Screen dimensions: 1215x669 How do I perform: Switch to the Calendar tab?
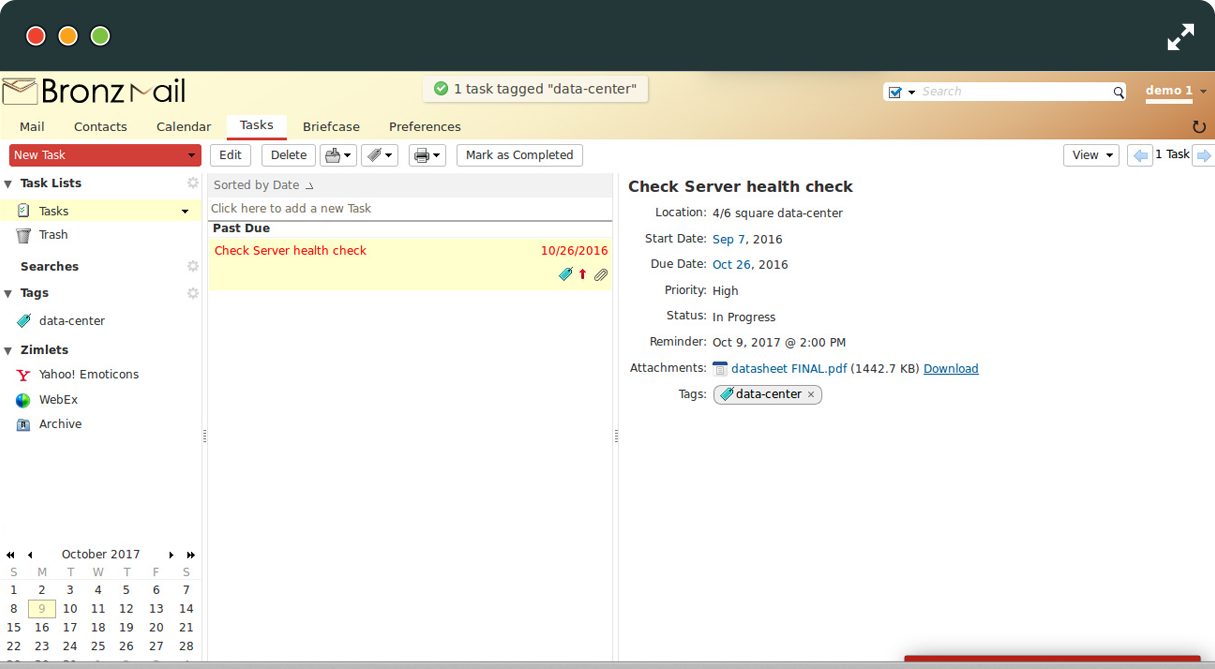tap(183, 127)
